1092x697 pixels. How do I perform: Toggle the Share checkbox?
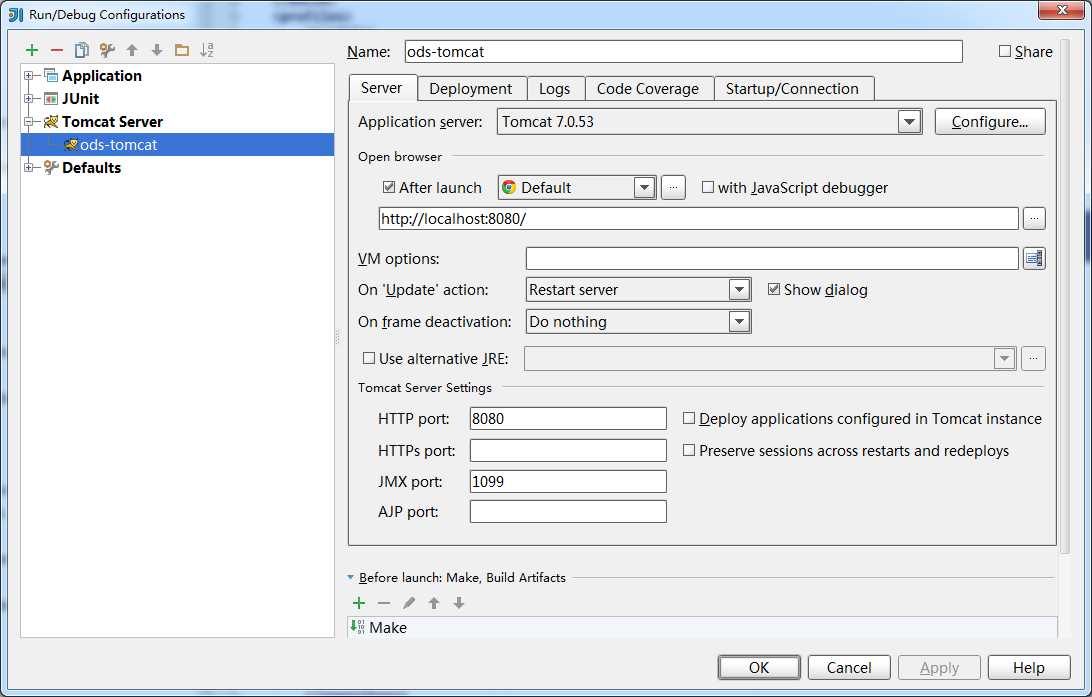pos(1005,51)
